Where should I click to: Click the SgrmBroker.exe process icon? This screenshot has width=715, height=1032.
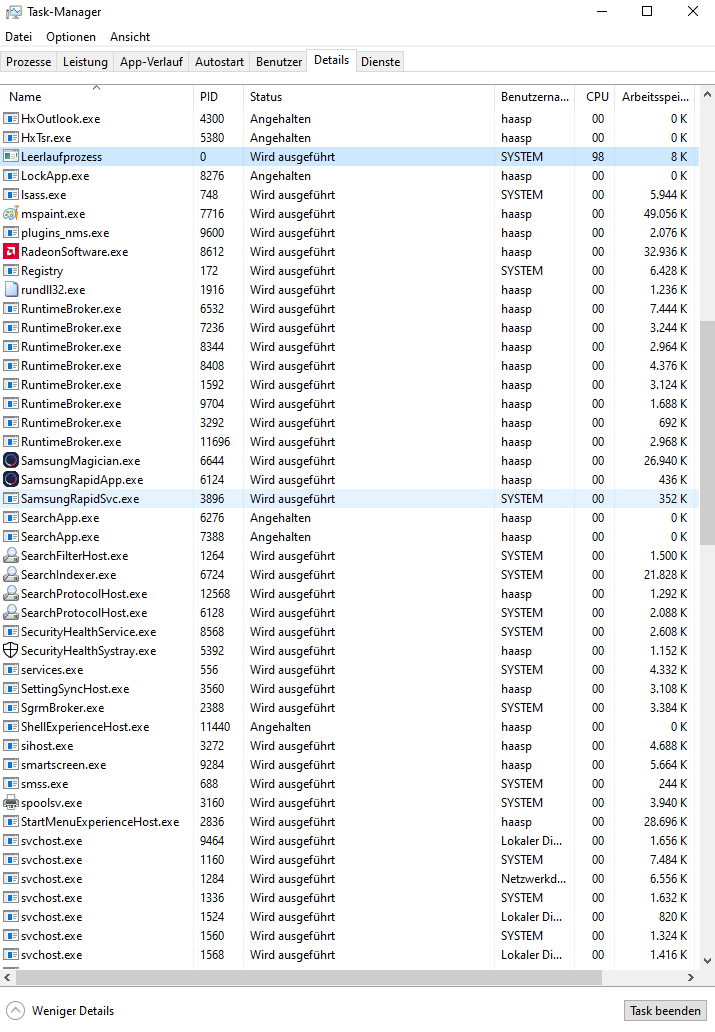[11, 708]
